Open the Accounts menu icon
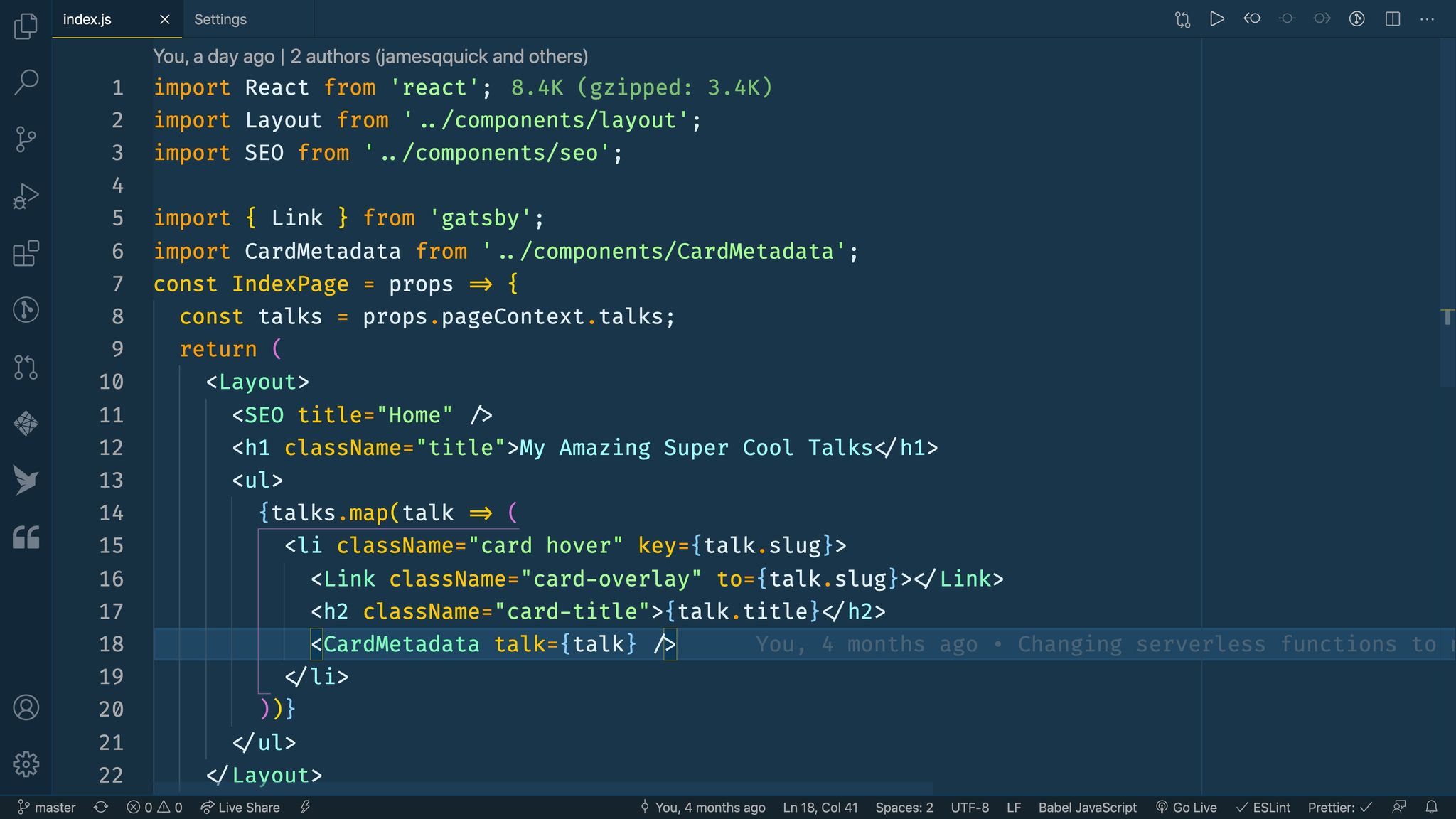1456x819 pixels. pyautogui.click(x=26, y=707)
